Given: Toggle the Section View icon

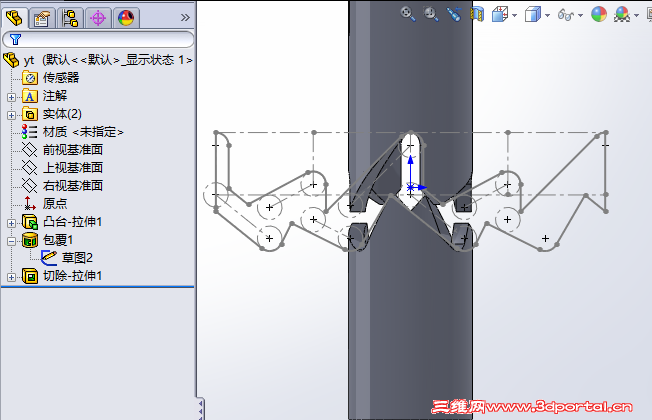Looking at the screenshot, I should pos(477,14).
